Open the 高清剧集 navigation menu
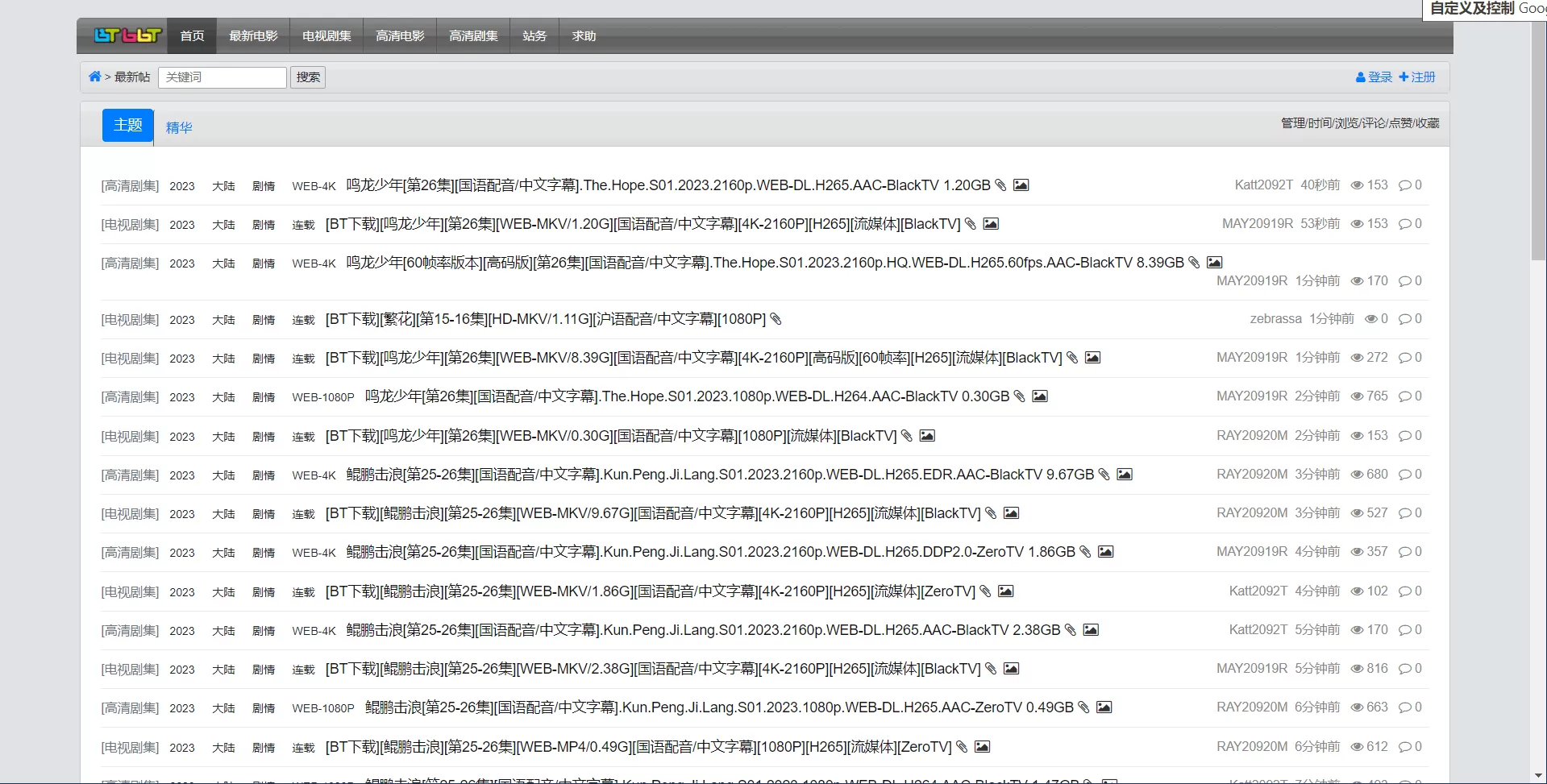Viewport: 1547px width, 784px height. (473, 36)
